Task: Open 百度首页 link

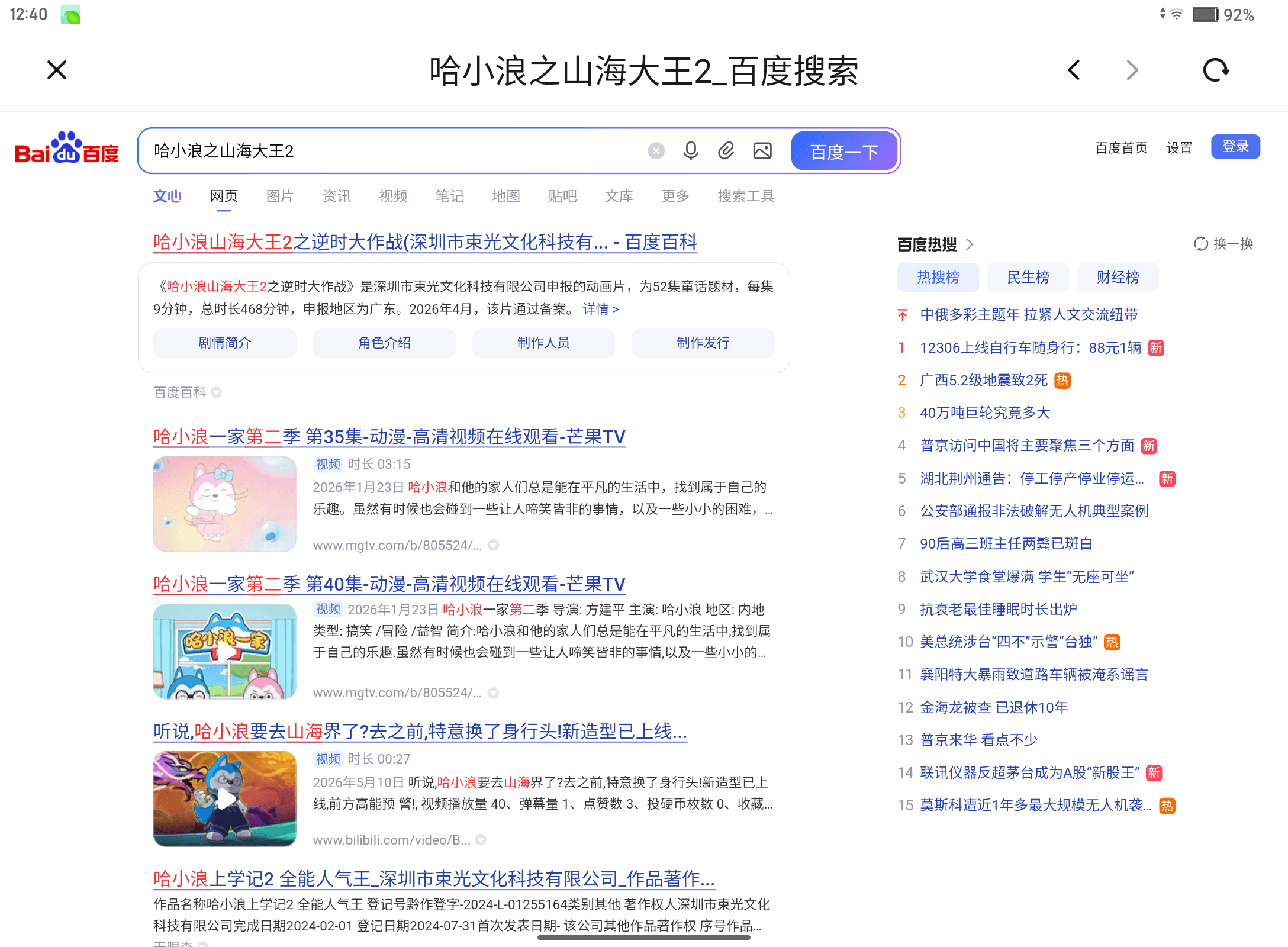Action: (1121, 147)
